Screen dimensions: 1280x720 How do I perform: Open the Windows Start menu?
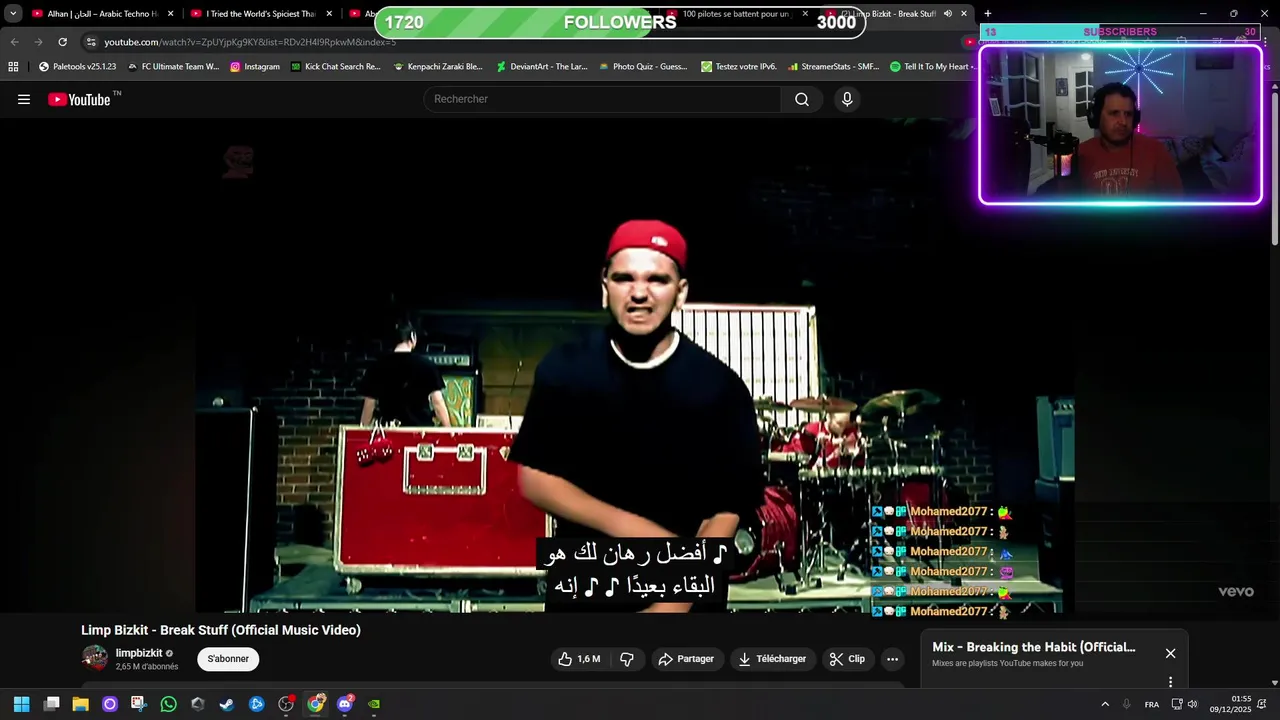21,704
